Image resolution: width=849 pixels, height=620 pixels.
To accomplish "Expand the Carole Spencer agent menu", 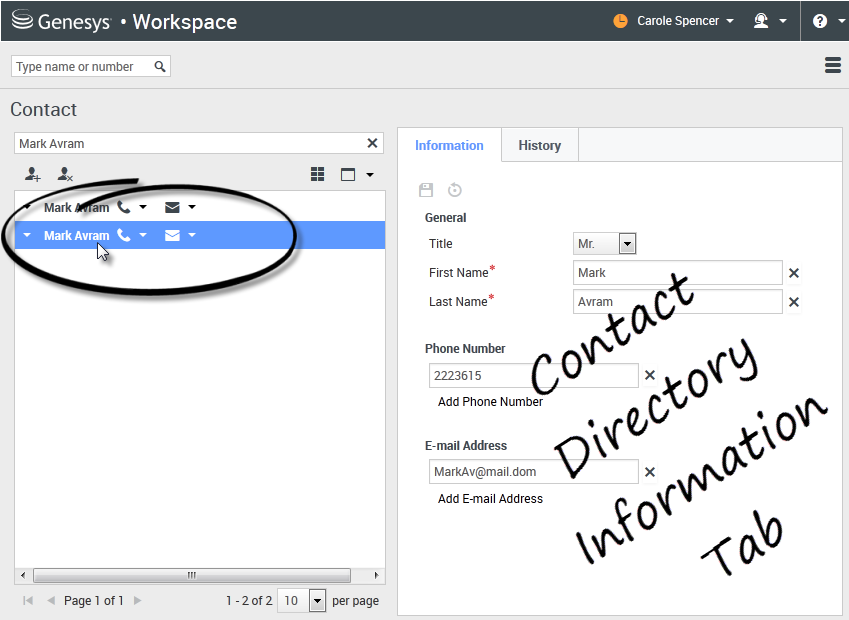I will point(676,21).
